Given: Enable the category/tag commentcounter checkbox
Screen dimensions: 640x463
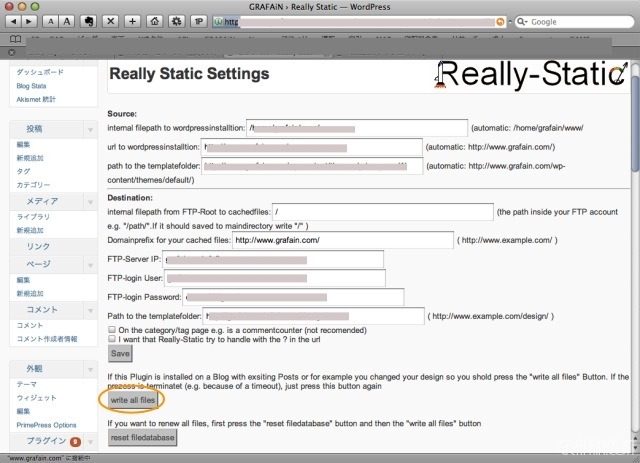Looking at the screenshot, I should pyautogui.click(x=112, y=329).
